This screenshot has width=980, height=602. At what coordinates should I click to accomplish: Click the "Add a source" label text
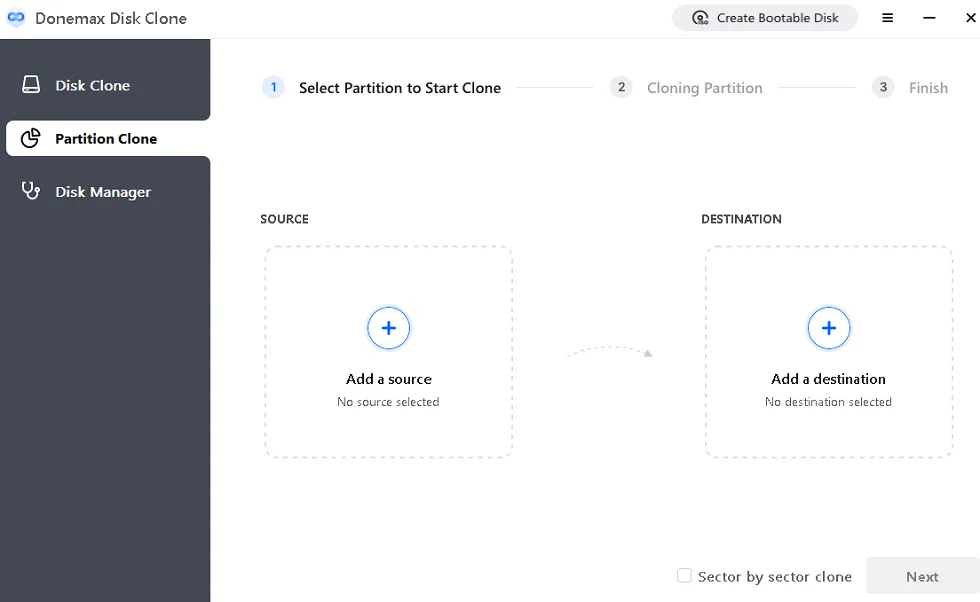pyautogui.click(x=389, y=379)
